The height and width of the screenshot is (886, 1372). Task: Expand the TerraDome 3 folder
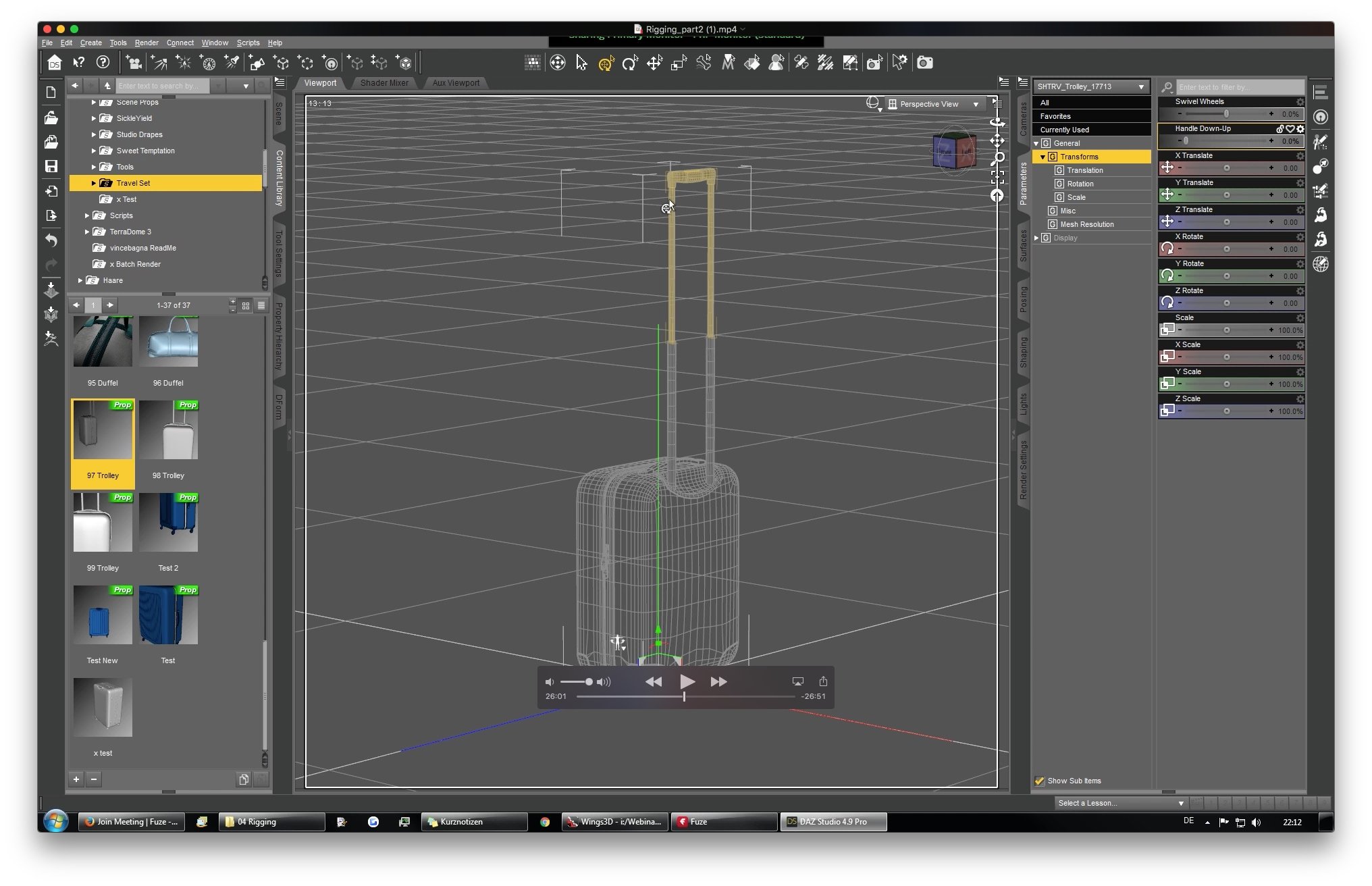click(x=86, y=232)
